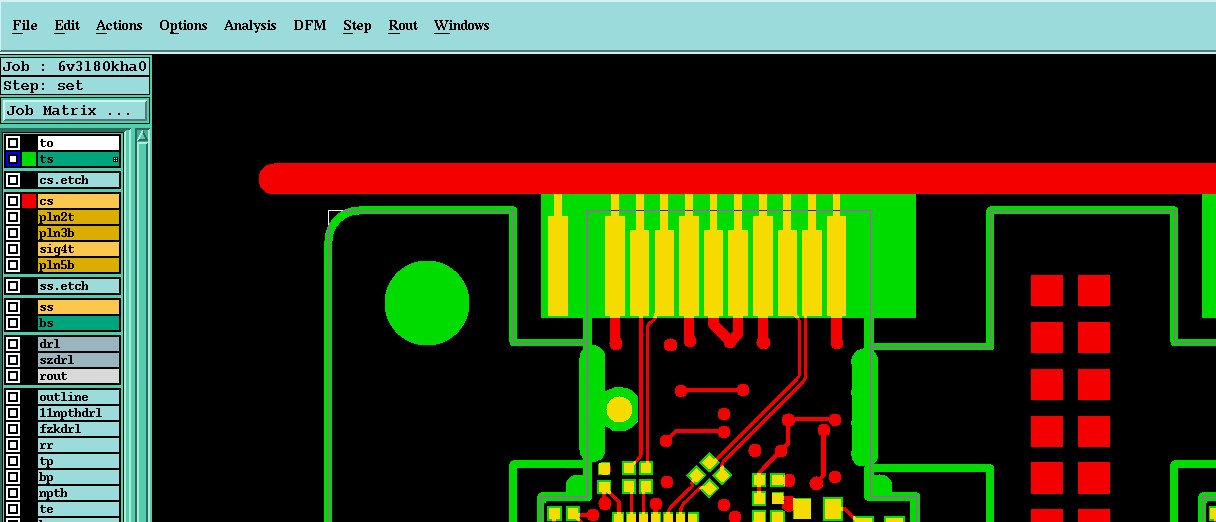
Task: Open the File menu
Action: 25,25
